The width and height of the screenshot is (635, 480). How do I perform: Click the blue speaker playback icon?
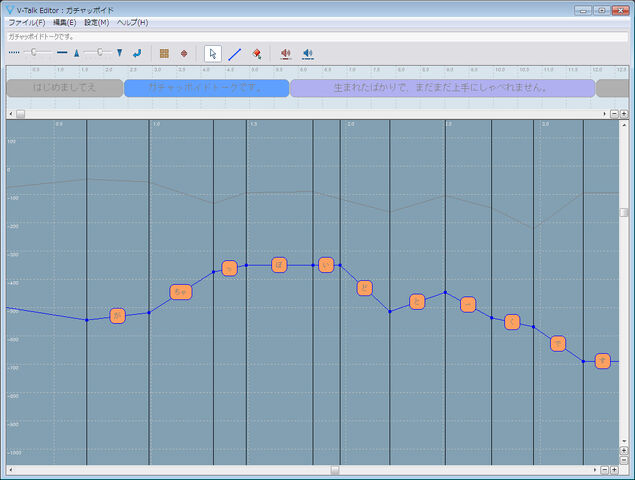(x=308, y=53)
